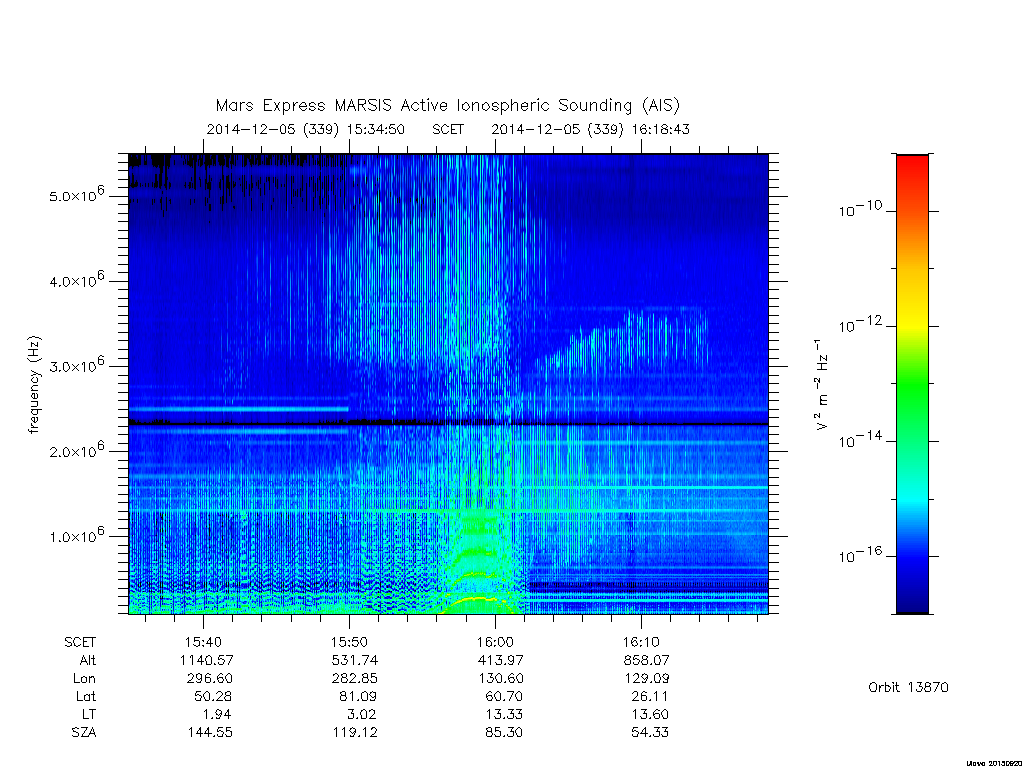Click the 10^-10 colorbar tick label

tap(859, 210)
